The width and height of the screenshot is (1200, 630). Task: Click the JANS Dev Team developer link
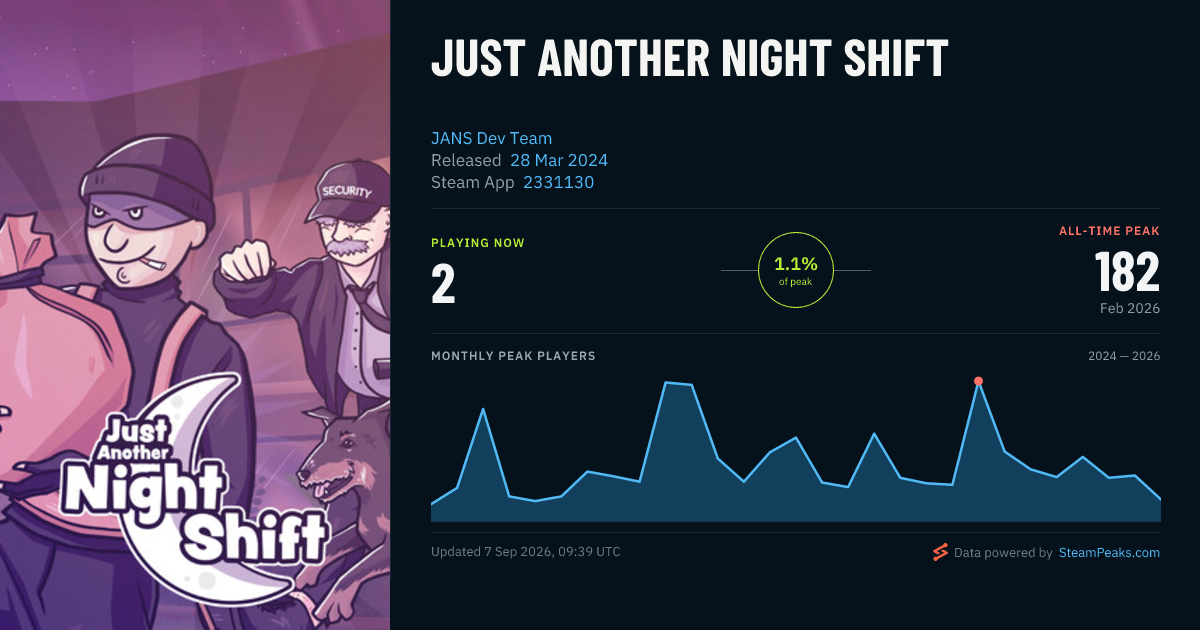pyautogui.click(x=491, y=138)
